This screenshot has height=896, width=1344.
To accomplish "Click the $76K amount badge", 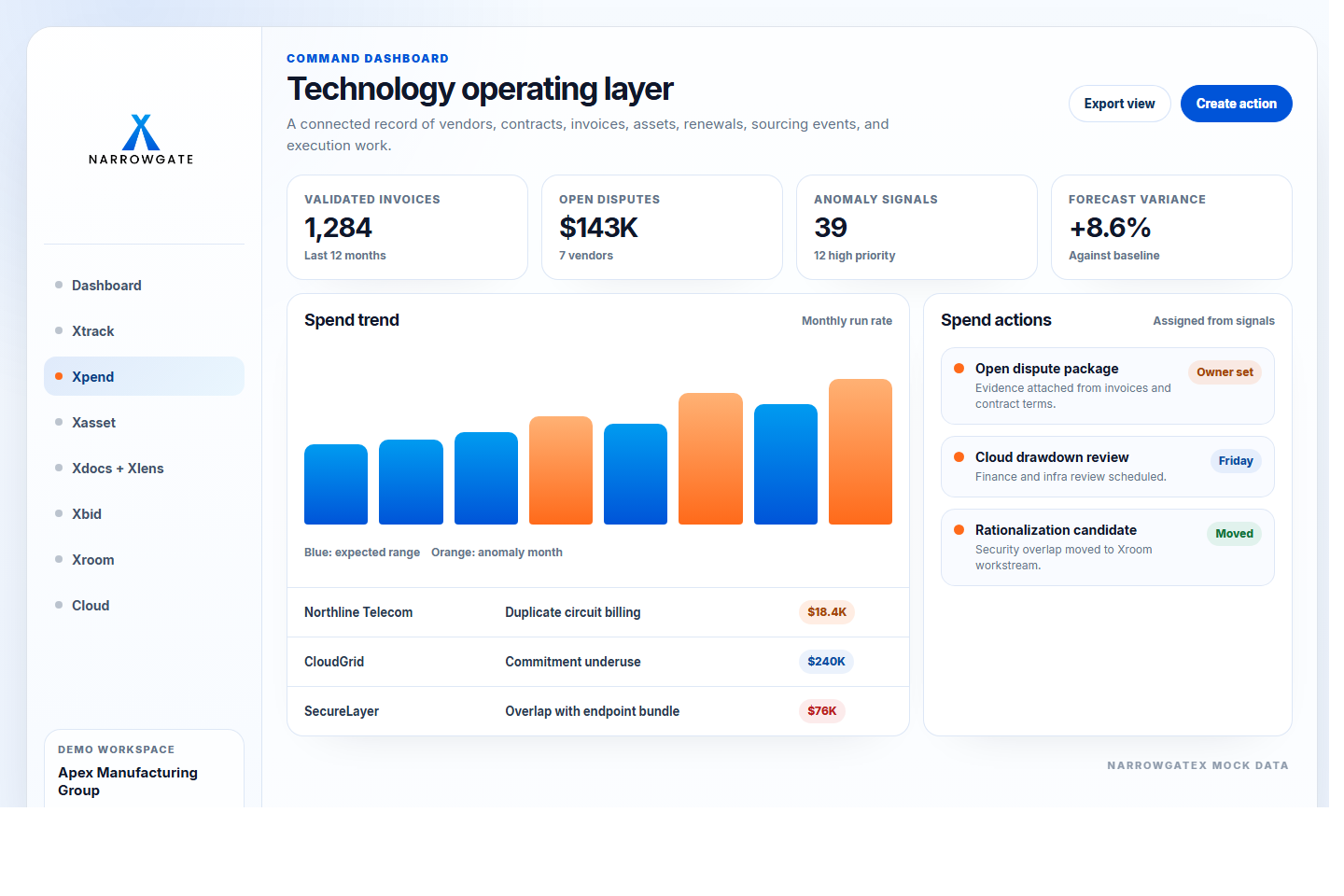I will point(822,711).
